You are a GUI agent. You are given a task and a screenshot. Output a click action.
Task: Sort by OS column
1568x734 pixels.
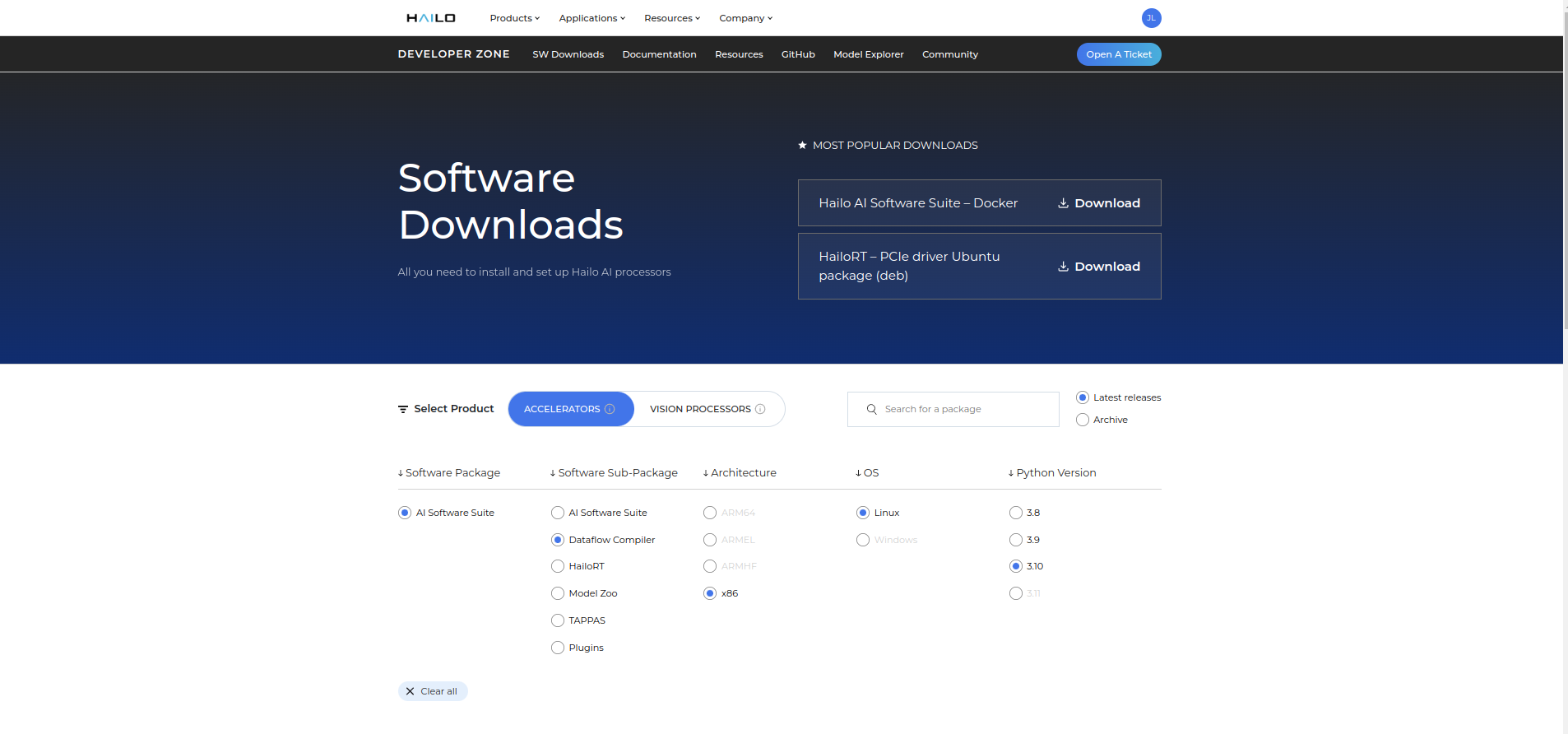(x=867, y=472)
